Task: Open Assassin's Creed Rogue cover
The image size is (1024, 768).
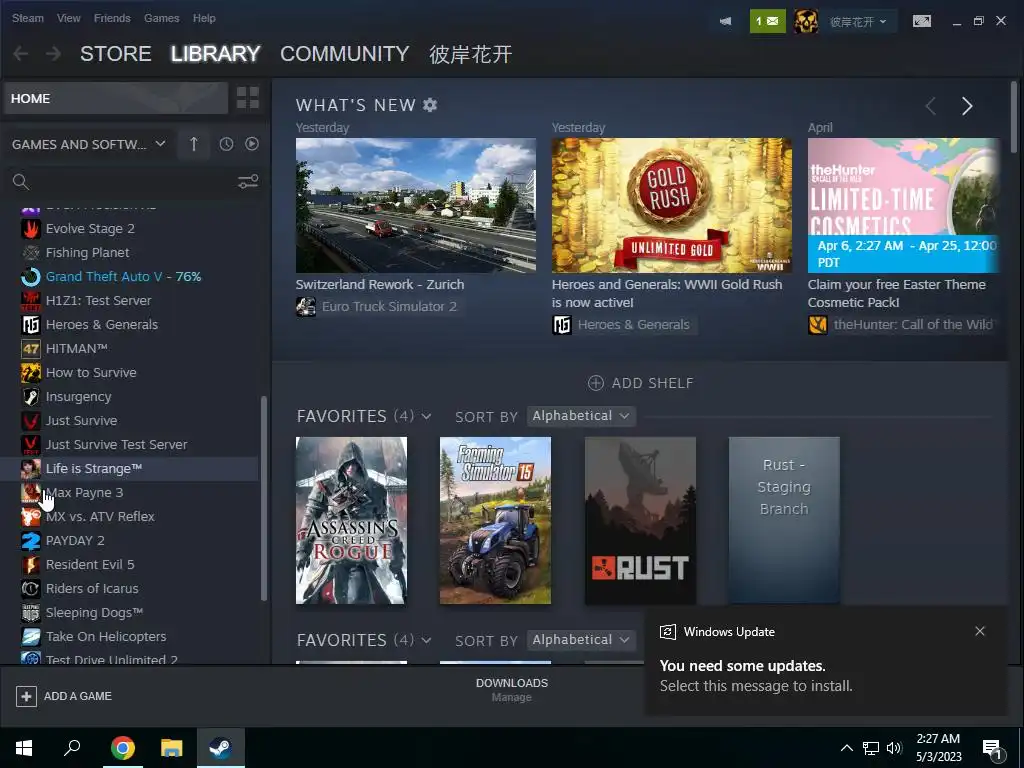Action: coord(351,520)
